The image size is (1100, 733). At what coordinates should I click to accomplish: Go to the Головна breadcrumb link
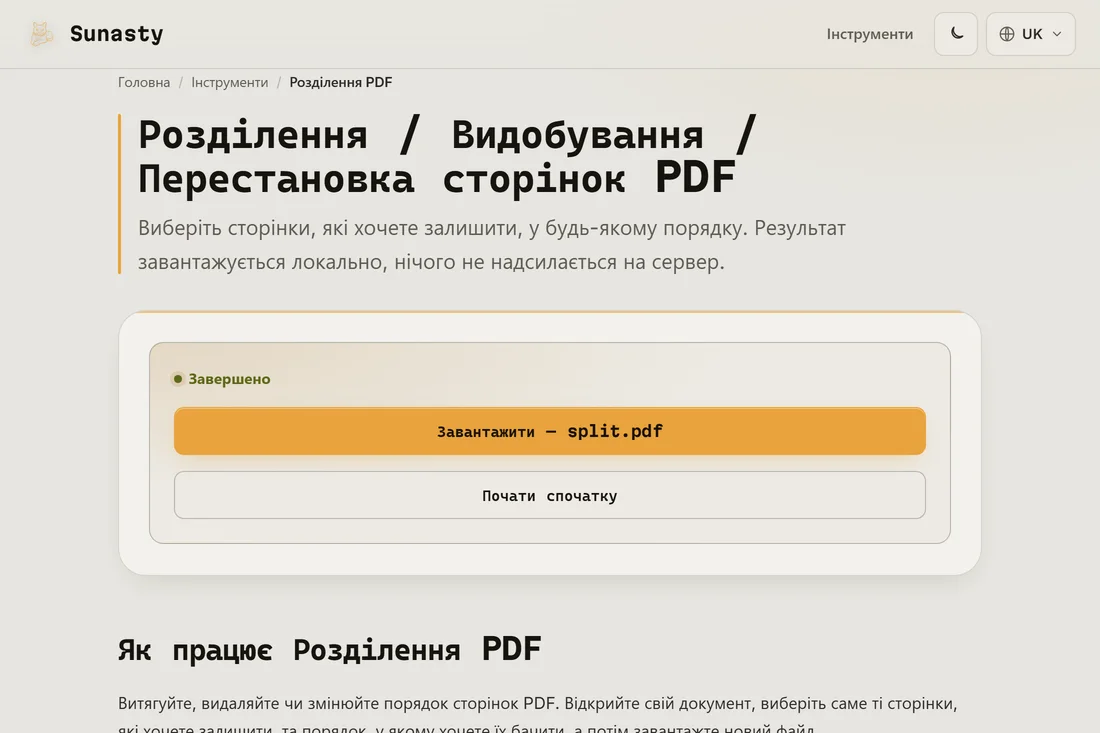coord(144,82)
